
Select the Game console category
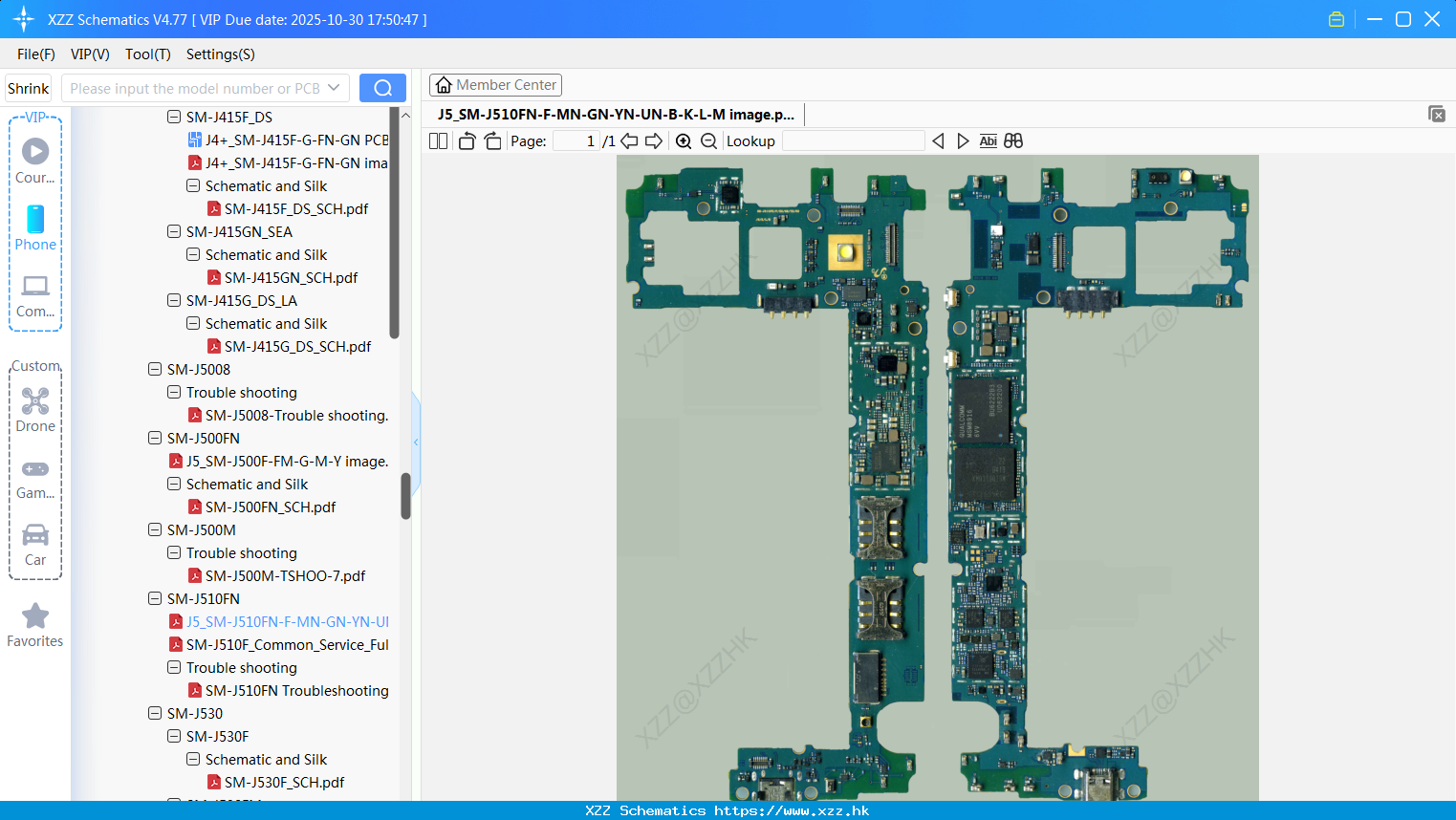coord(35,478)
